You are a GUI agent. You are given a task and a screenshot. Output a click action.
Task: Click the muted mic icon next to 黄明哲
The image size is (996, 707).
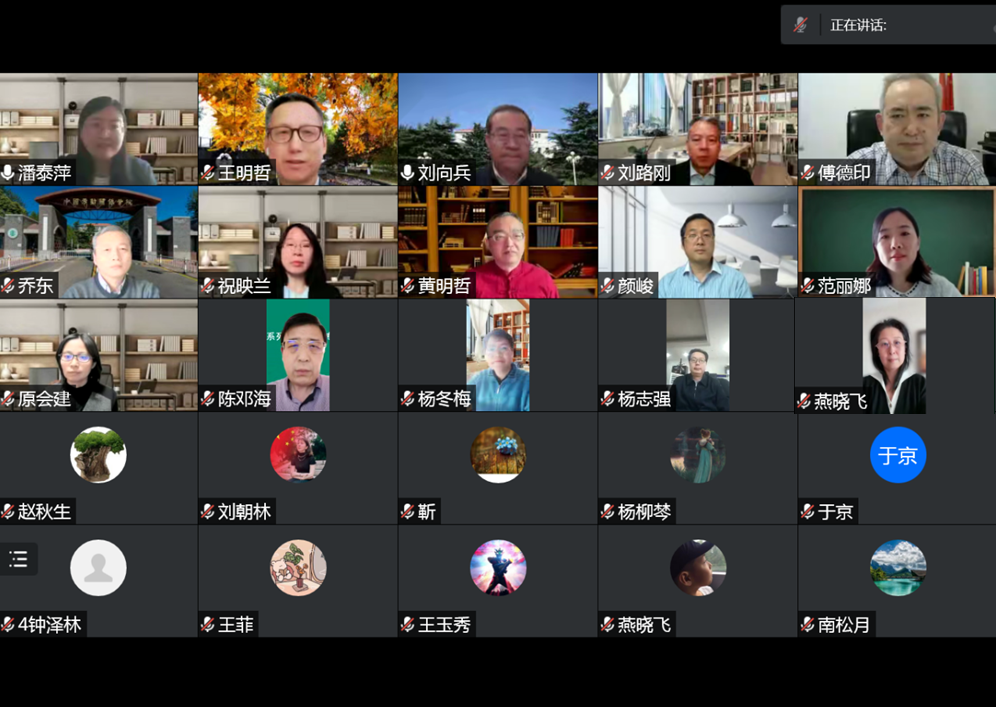(408, 286)
